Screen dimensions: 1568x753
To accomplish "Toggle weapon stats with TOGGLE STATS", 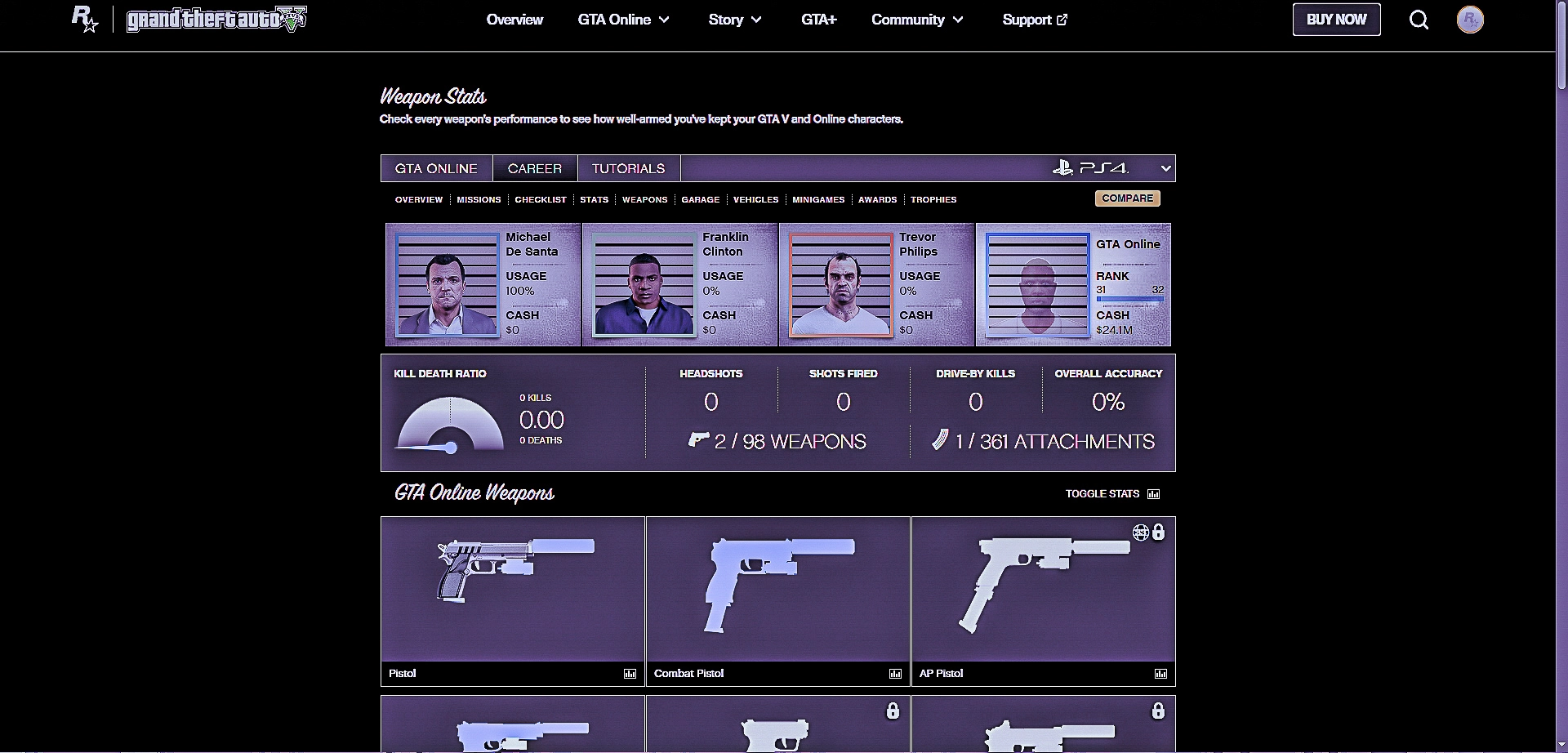I will point(1111,494).
